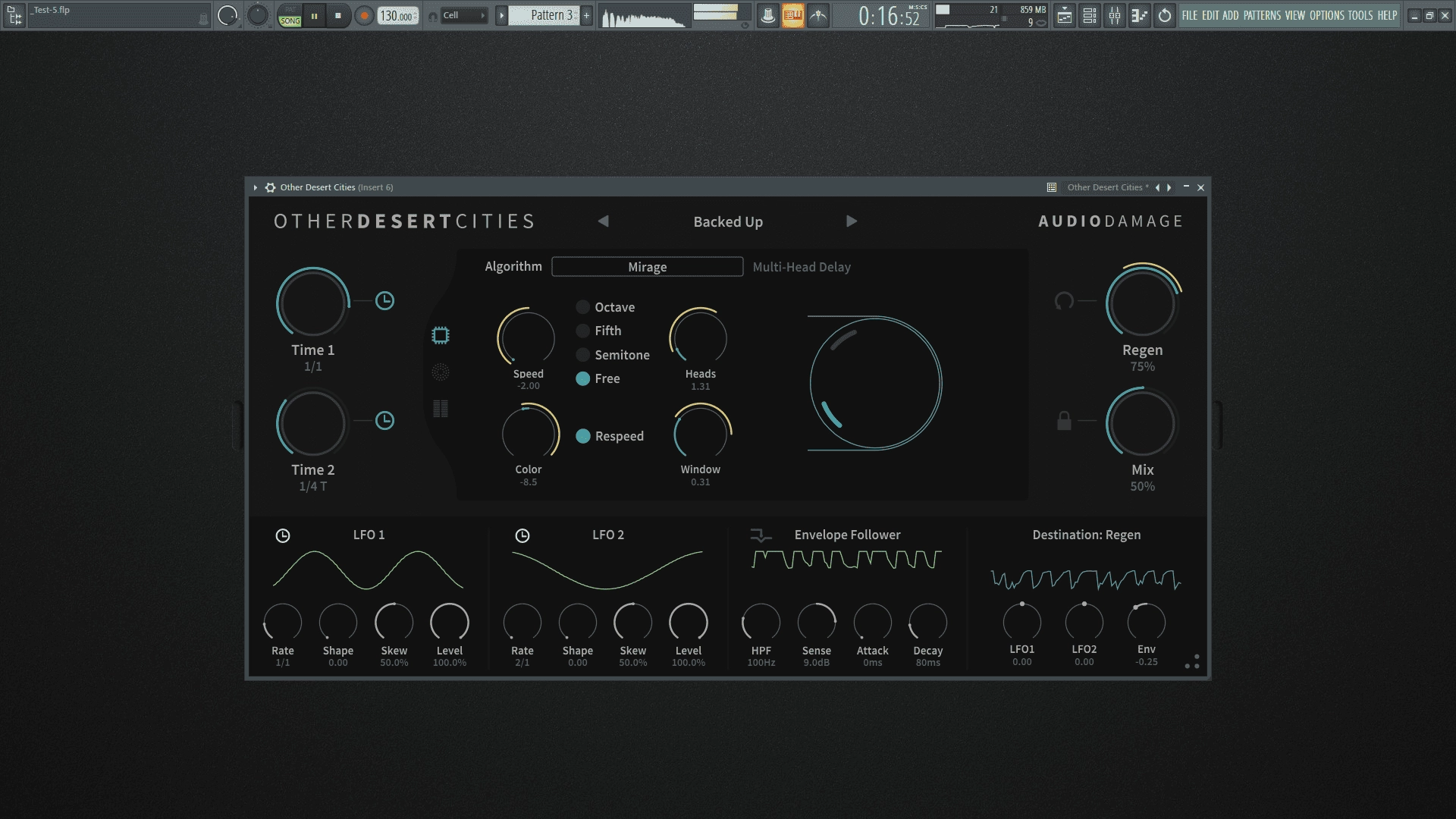Screen dimensions: 1456x819
Task: Open the HELP menu
Action: [1387, 15]
